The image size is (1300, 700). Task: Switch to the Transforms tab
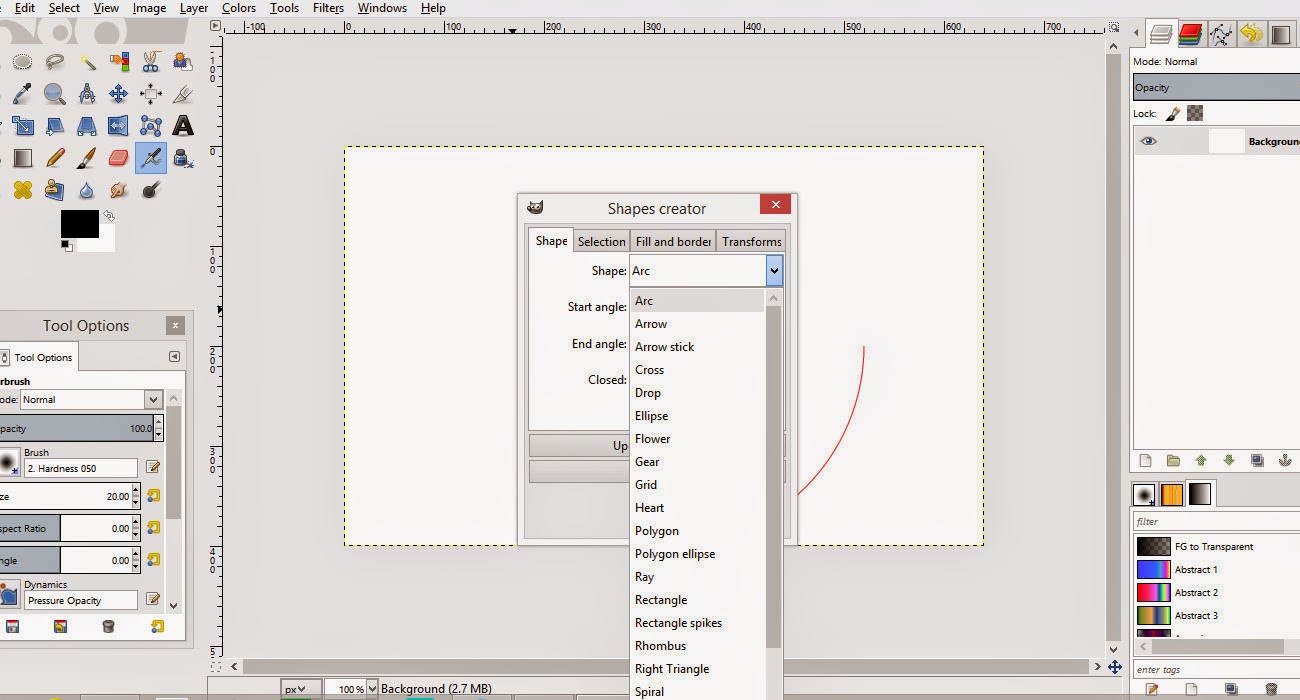(751, 241)
